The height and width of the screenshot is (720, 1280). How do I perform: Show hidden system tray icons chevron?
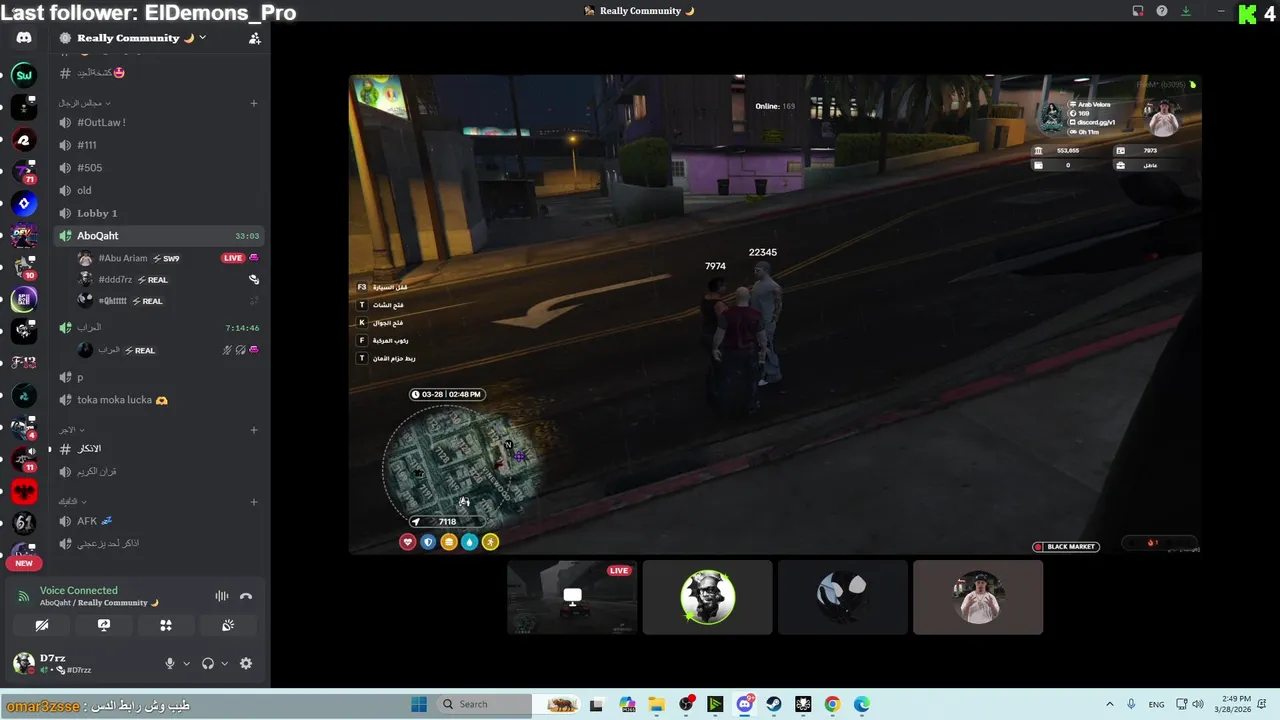[1109, 704]
